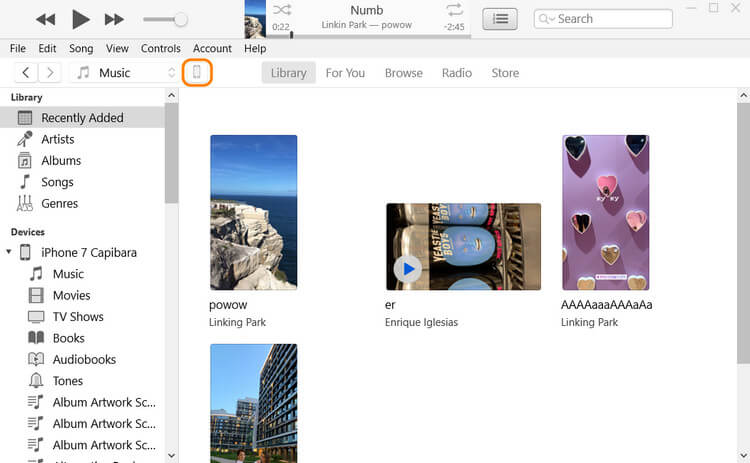Click the rewind previous track button

click(x=45, y=20)
